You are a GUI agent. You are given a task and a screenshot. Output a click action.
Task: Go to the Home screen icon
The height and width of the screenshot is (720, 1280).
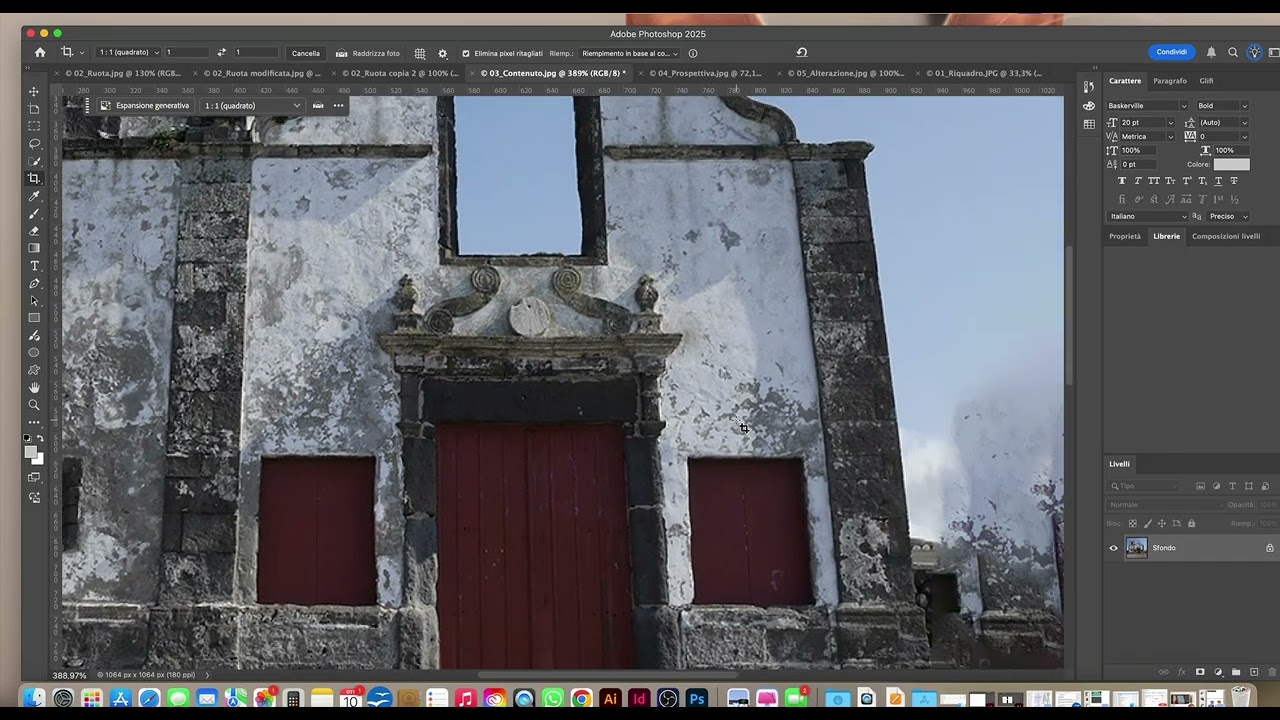coord(40,53)
